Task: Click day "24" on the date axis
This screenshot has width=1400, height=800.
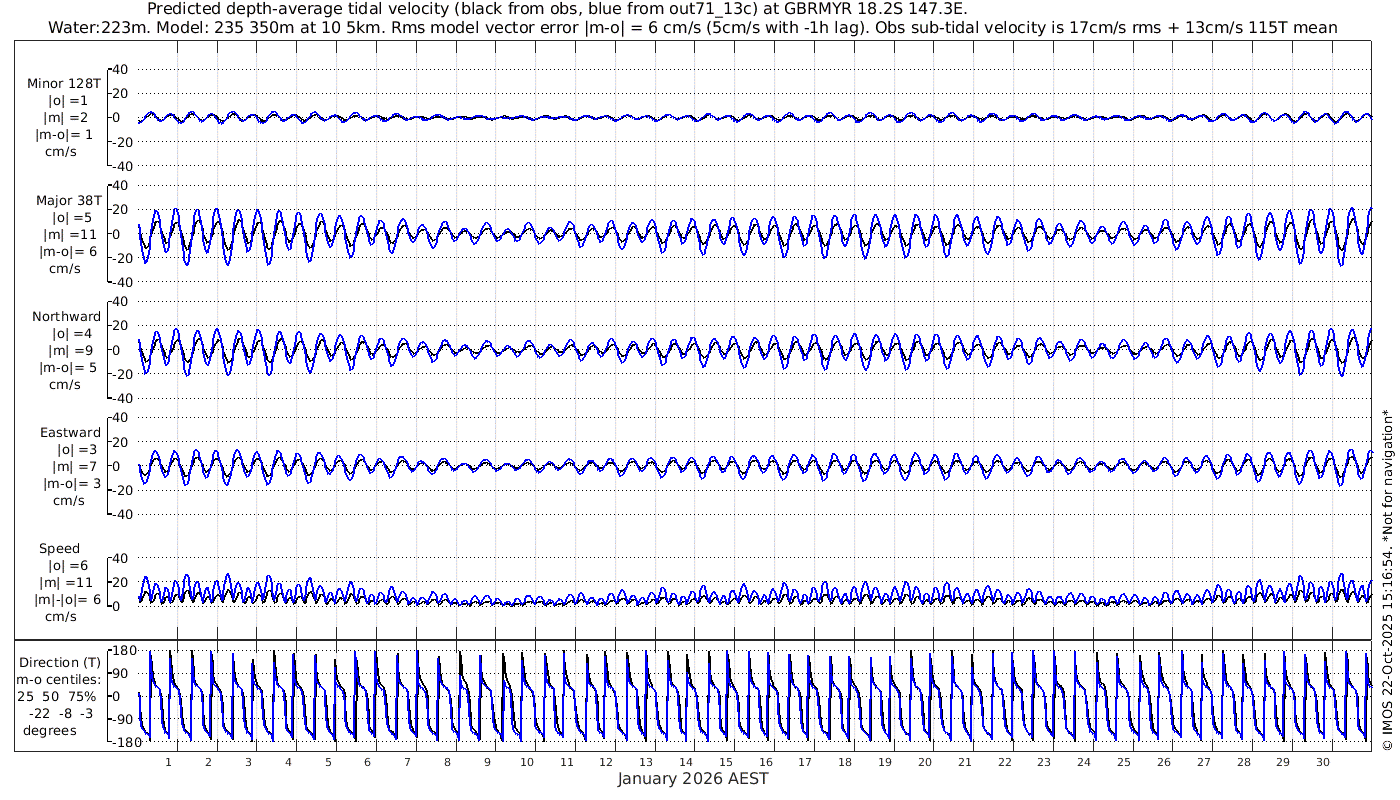Action: pos(1084,762)
